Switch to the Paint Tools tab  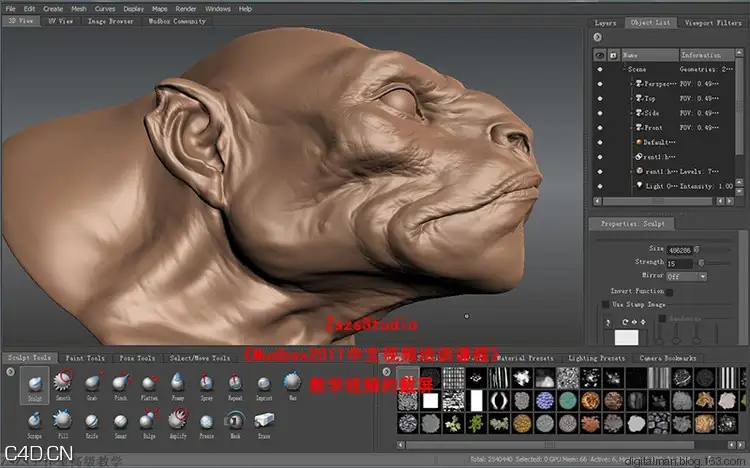click(x=85, y=358)
